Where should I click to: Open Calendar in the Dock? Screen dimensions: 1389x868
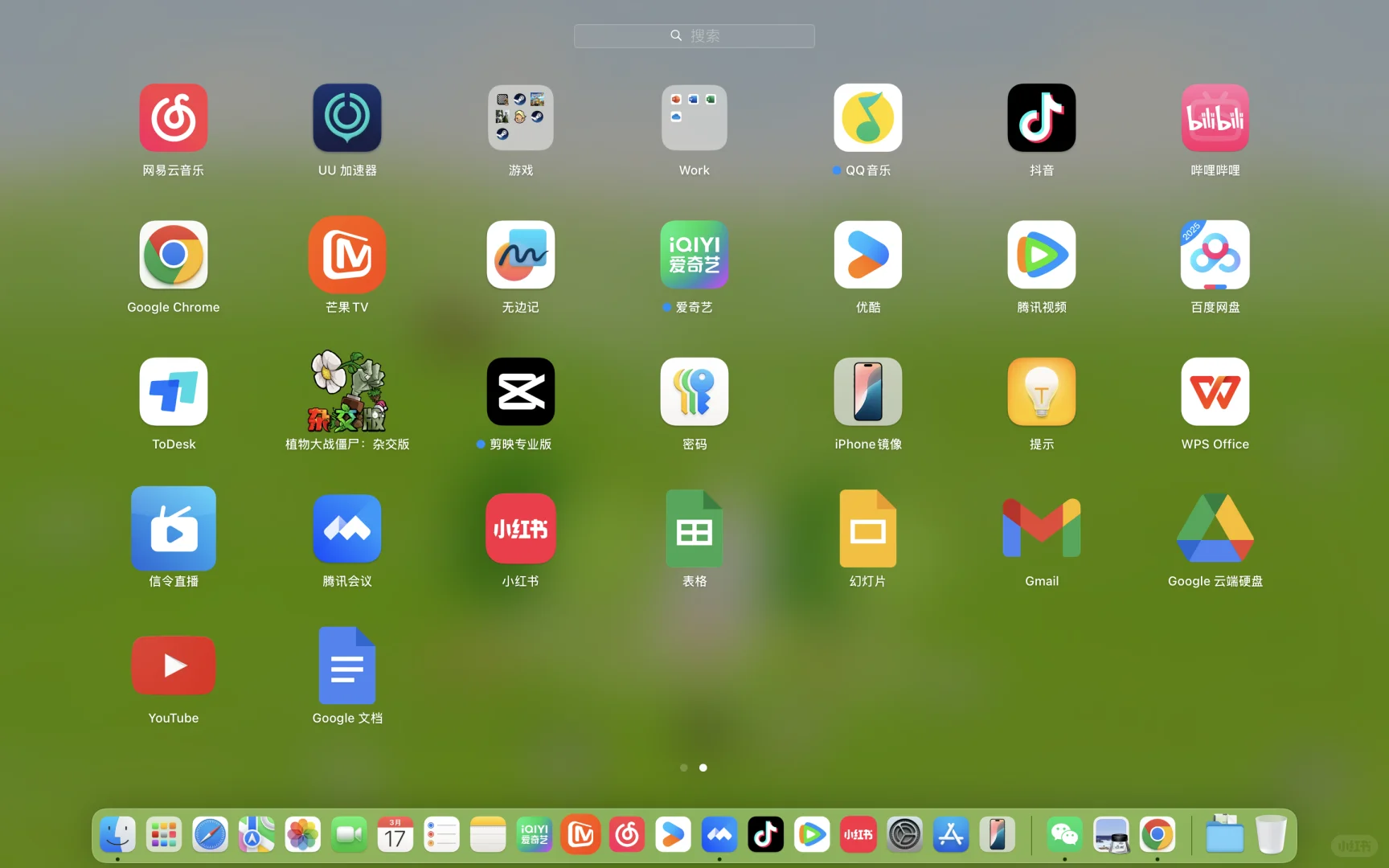coord(395,835)
